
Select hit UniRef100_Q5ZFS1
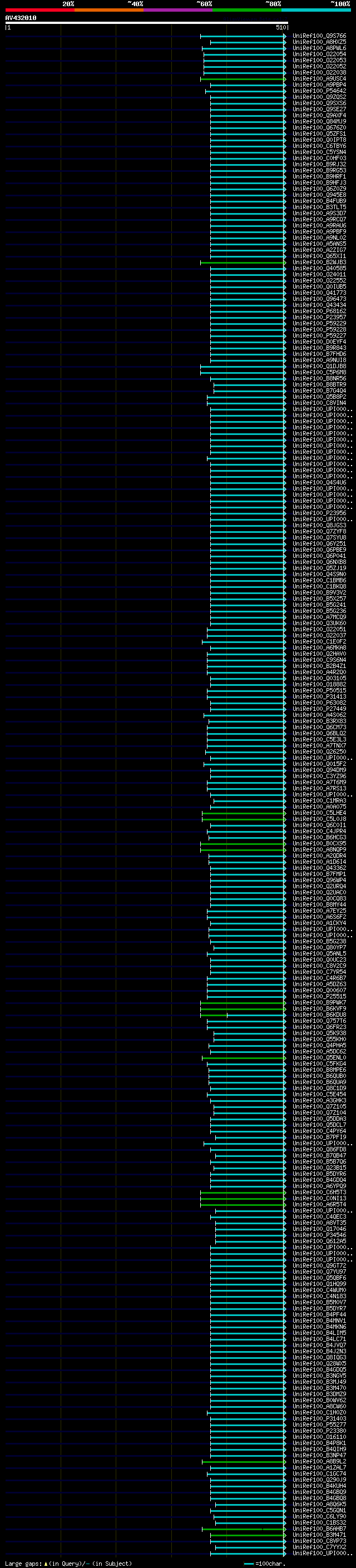(319, 134)
